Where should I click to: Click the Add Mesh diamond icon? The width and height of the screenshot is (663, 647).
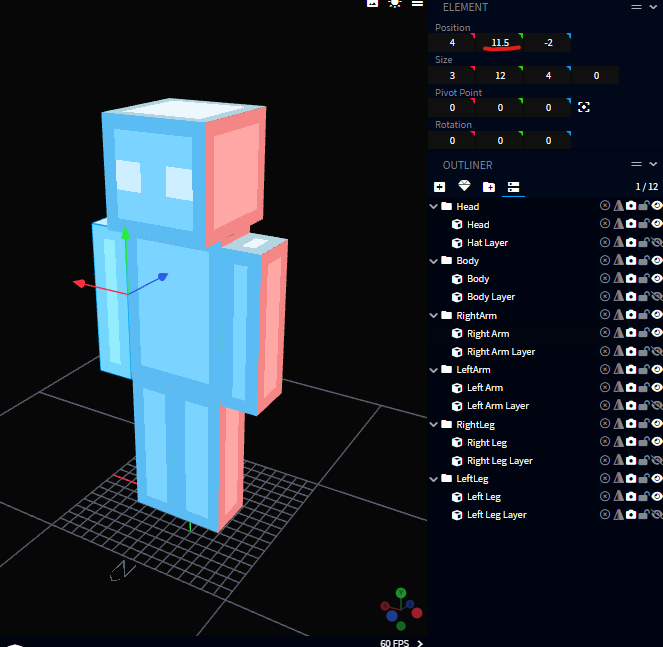[464, 187]
